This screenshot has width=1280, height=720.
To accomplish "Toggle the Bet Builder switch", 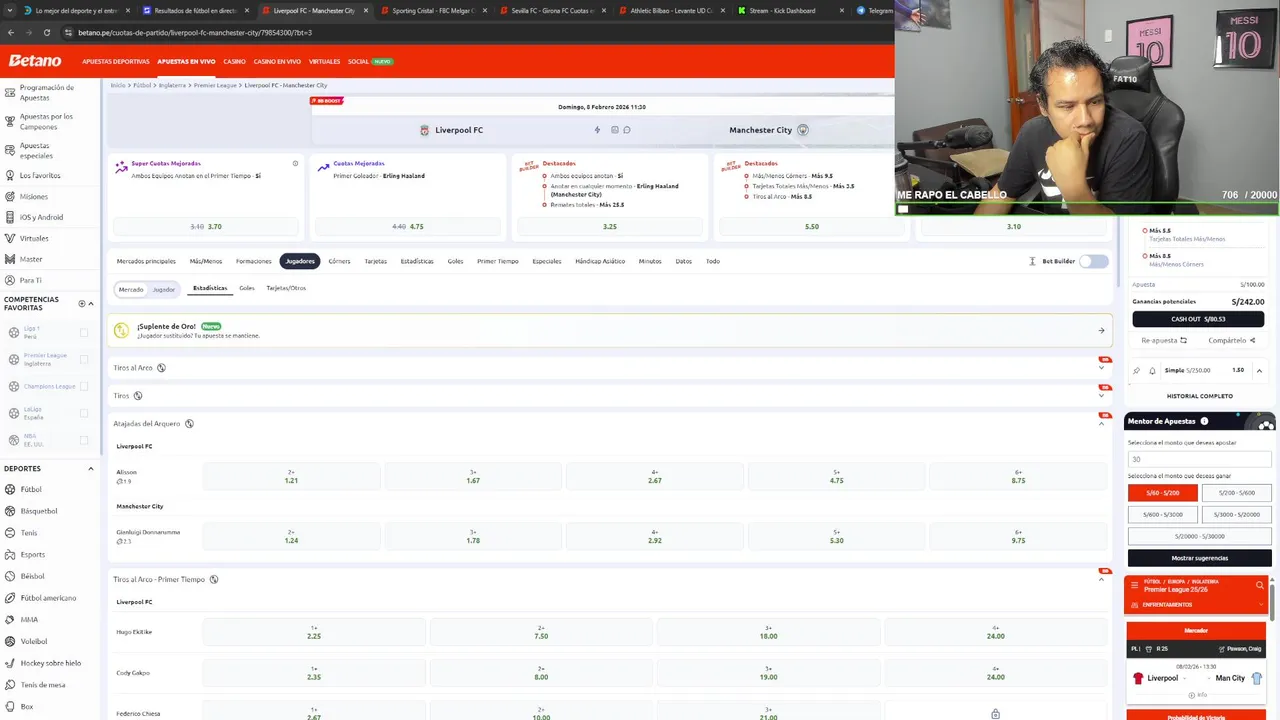I will coord(1094,261).
